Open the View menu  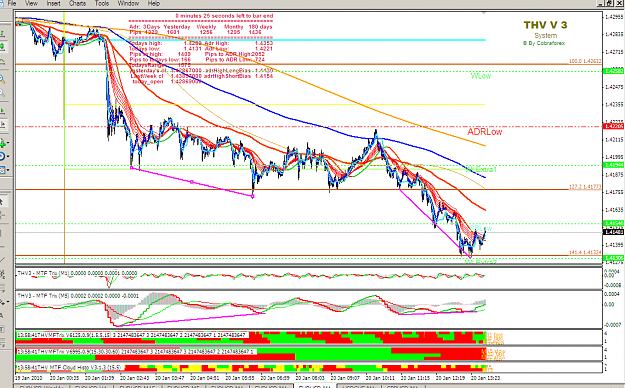(31, 3)
